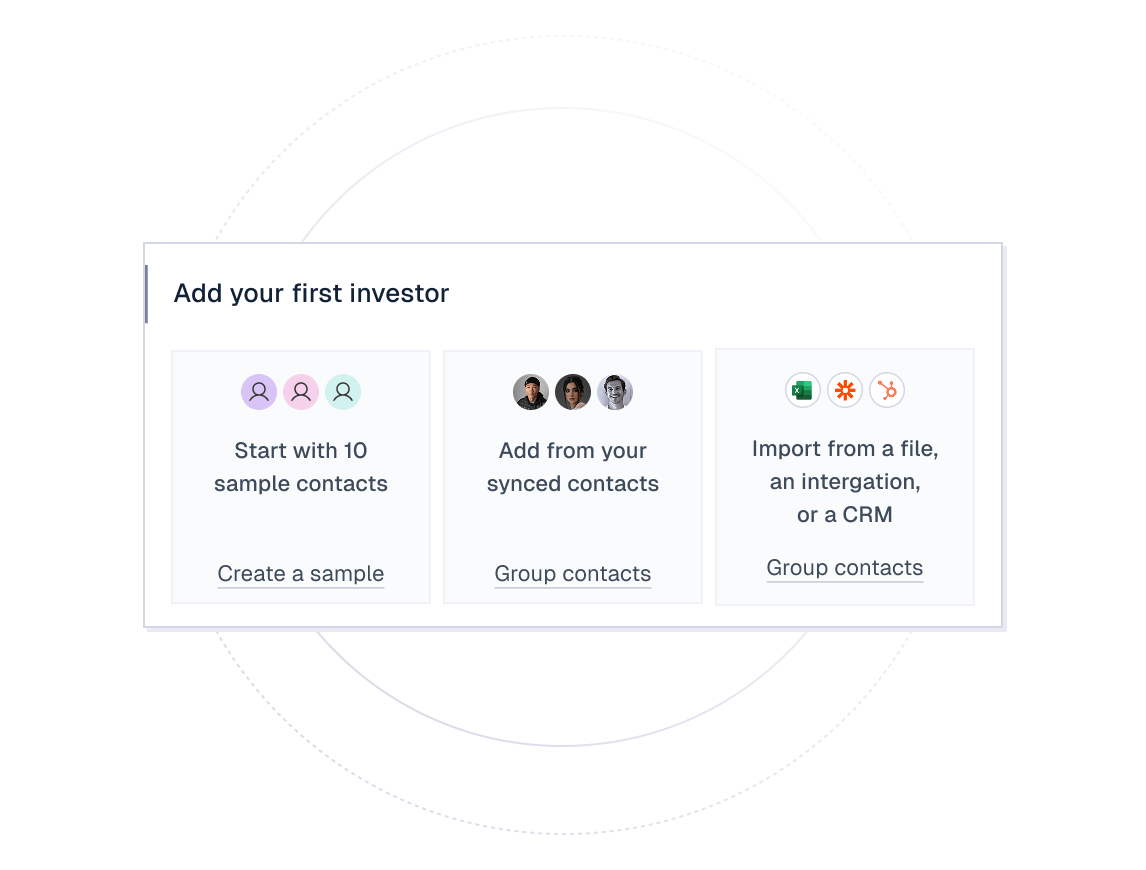Click "Group contacts" under the import option
1146x870 pixels.
845,568
